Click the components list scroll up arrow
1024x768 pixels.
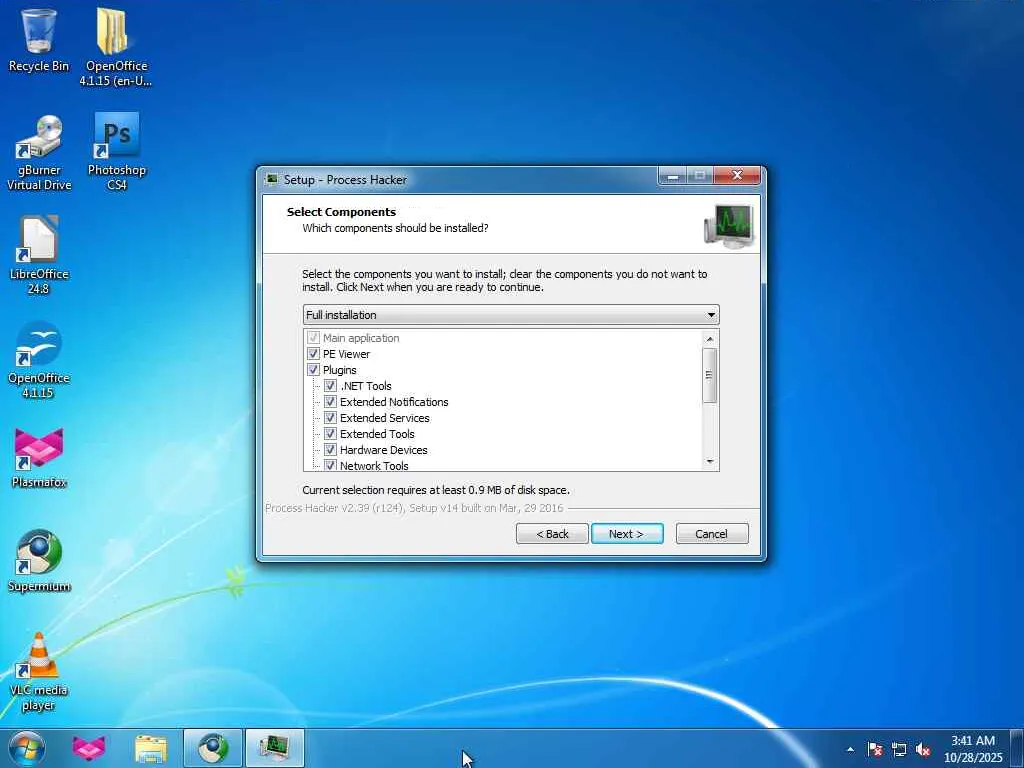pos(710,338)
